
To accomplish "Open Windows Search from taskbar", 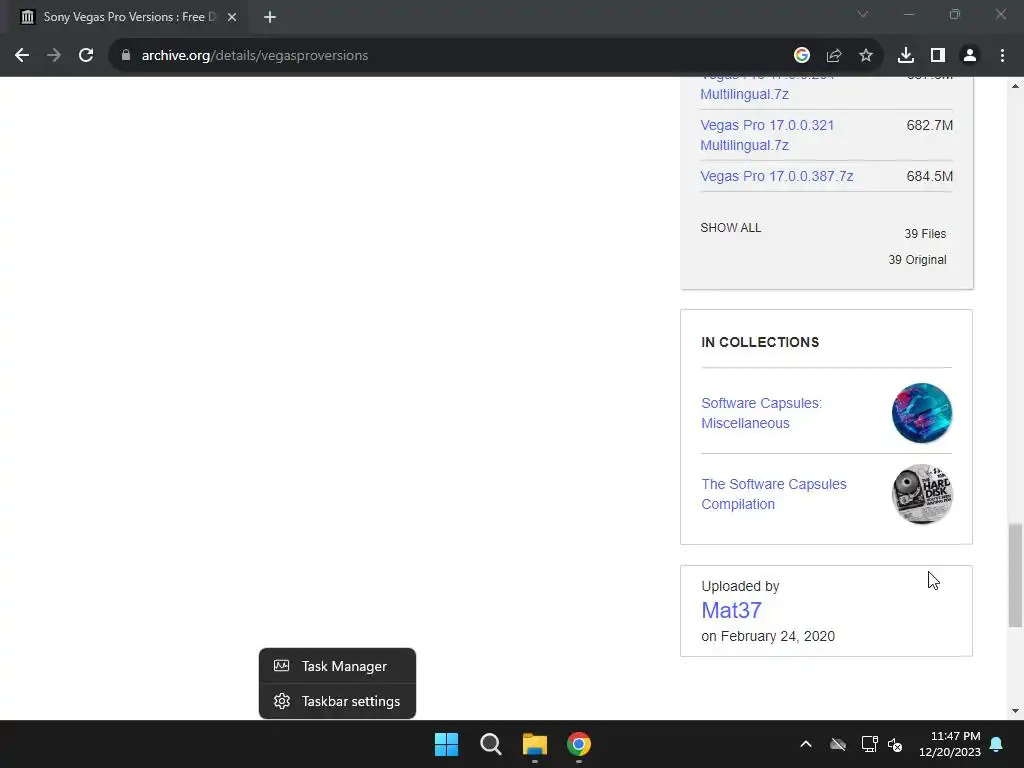I will pos(490,744).
